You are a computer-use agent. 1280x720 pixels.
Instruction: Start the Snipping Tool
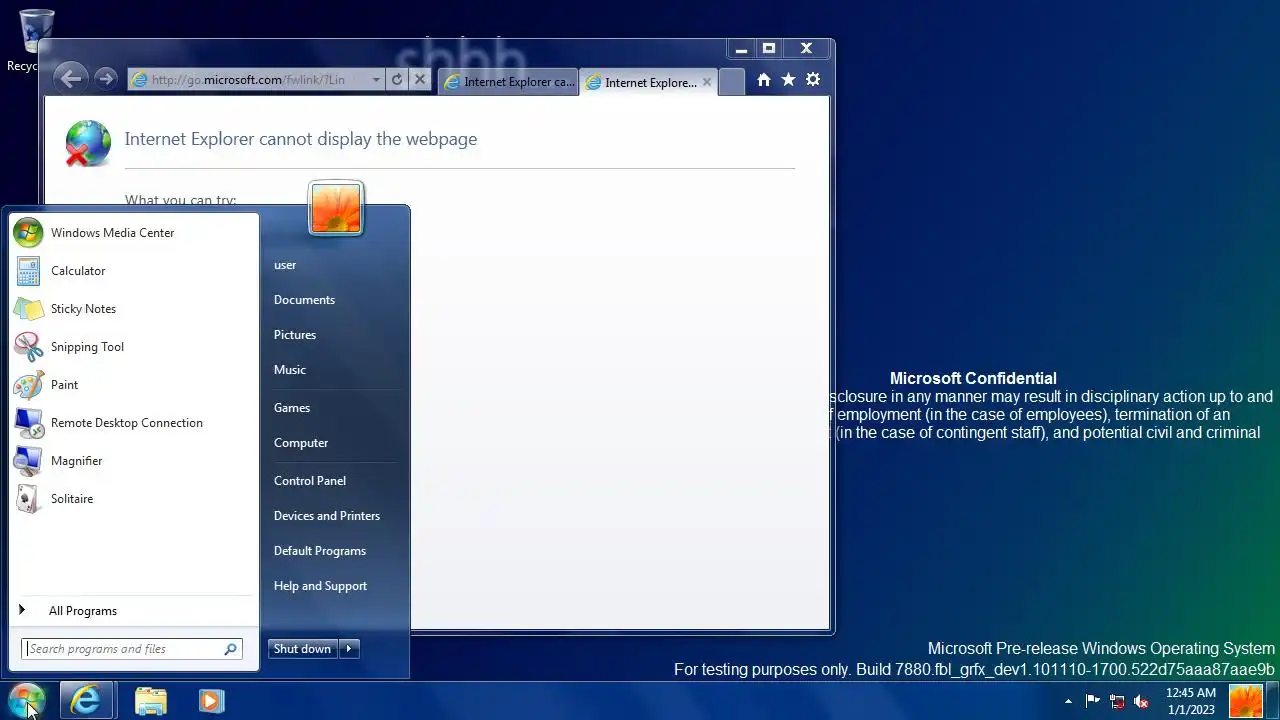click(133, 347)
